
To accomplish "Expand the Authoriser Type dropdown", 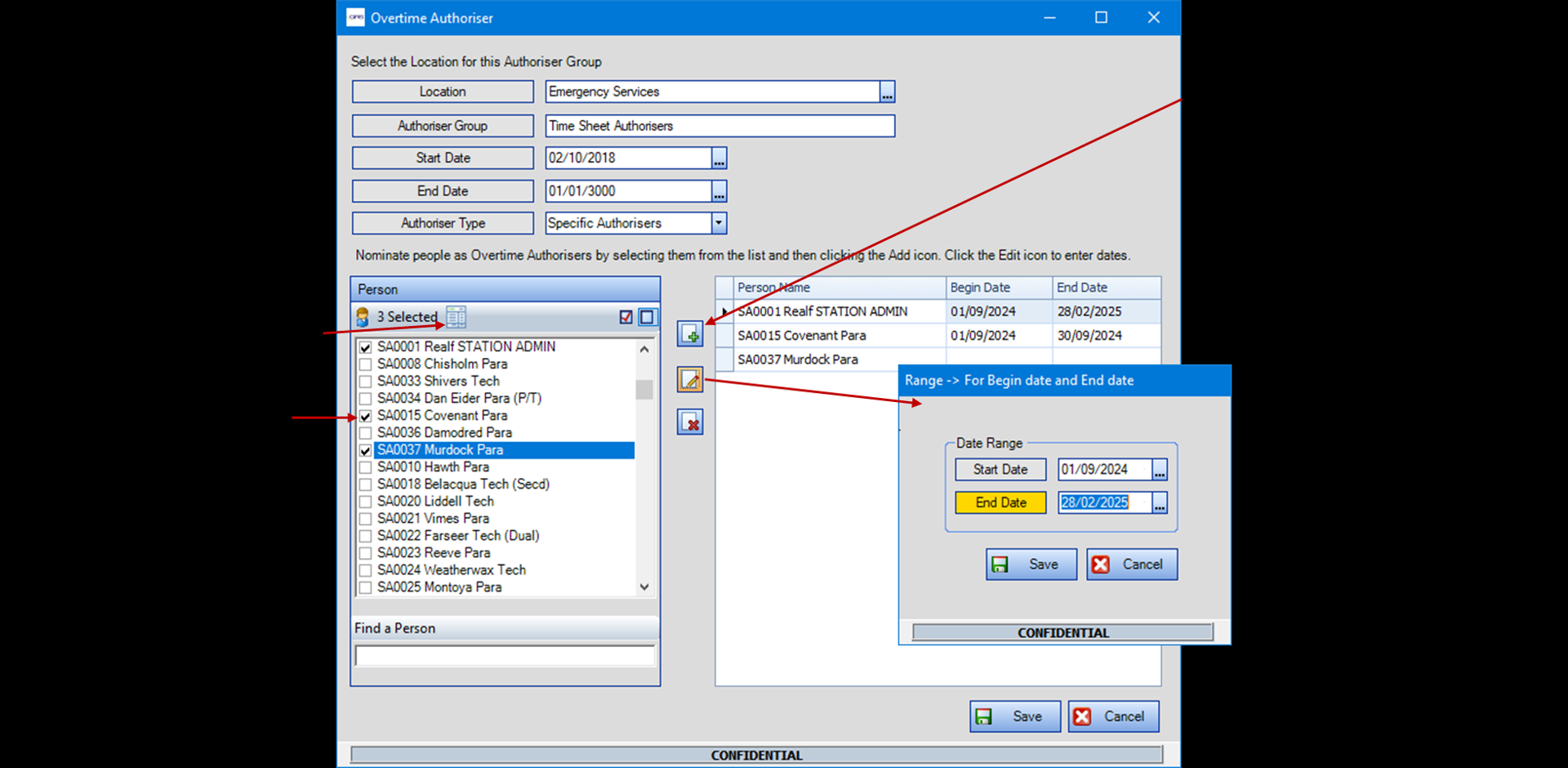I will tap(719, 223).
